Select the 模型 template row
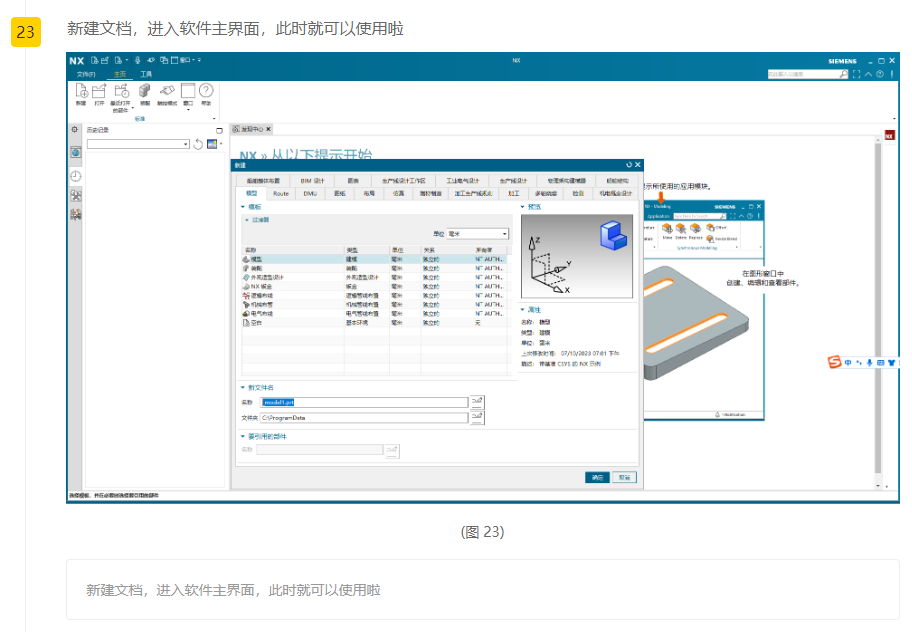912x632 pixels. [x=375, y=259]
